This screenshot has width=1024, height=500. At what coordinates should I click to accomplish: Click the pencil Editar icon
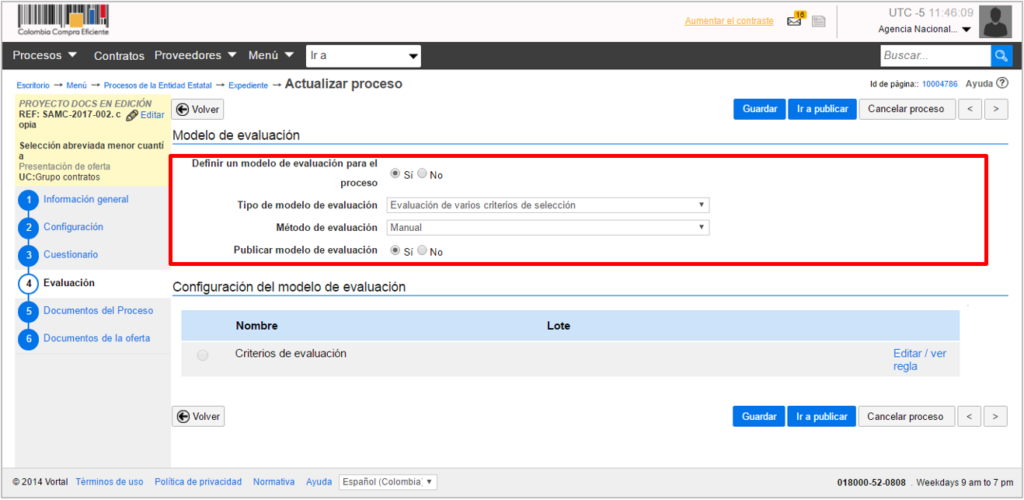point(132,116)
